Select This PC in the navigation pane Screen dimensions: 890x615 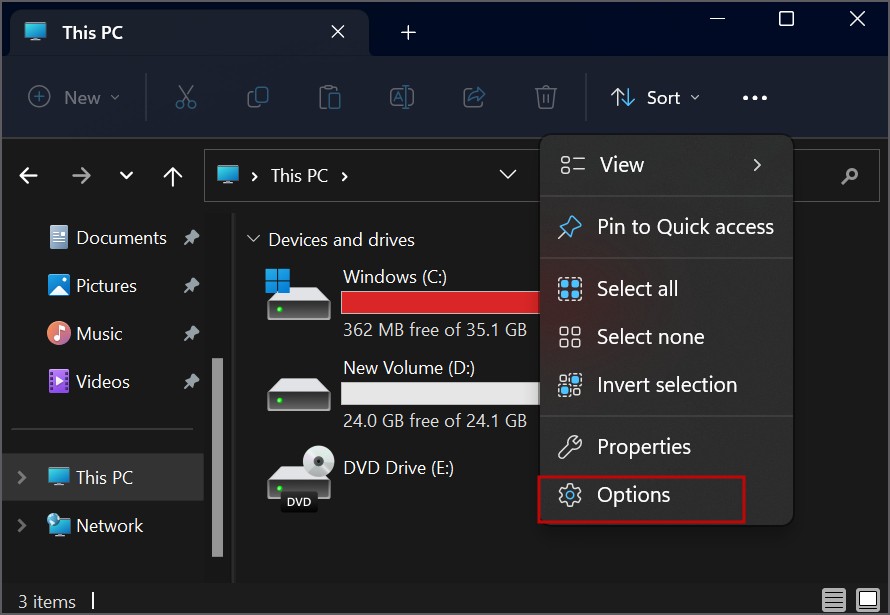pyautogui.click(x=103, y=477)
